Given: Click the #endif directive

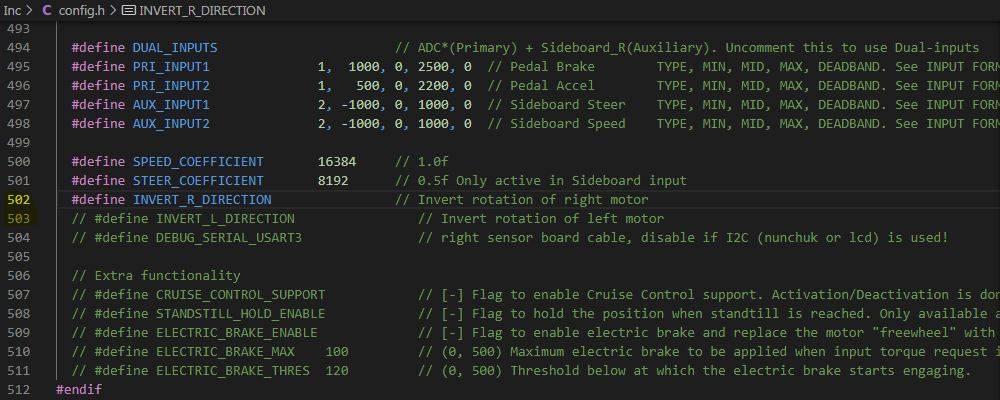Looking at the screenshot, I should click(78, 389).
